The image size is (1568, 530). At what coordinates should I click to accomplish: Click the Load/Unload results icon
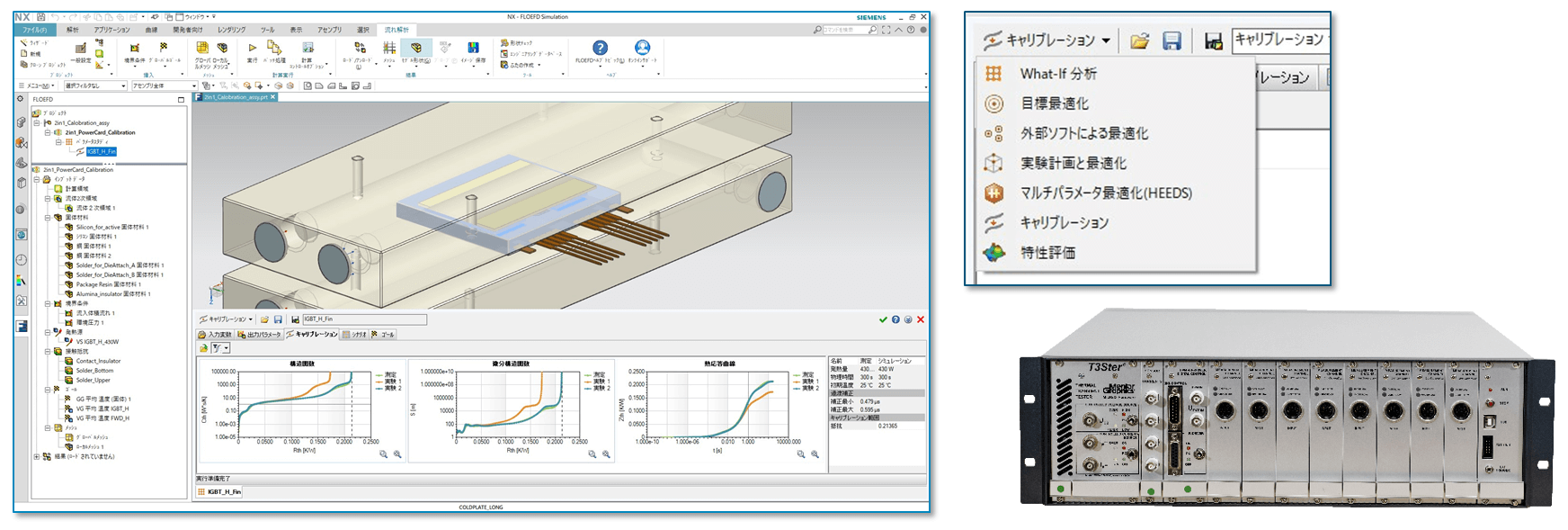point(360,48)
